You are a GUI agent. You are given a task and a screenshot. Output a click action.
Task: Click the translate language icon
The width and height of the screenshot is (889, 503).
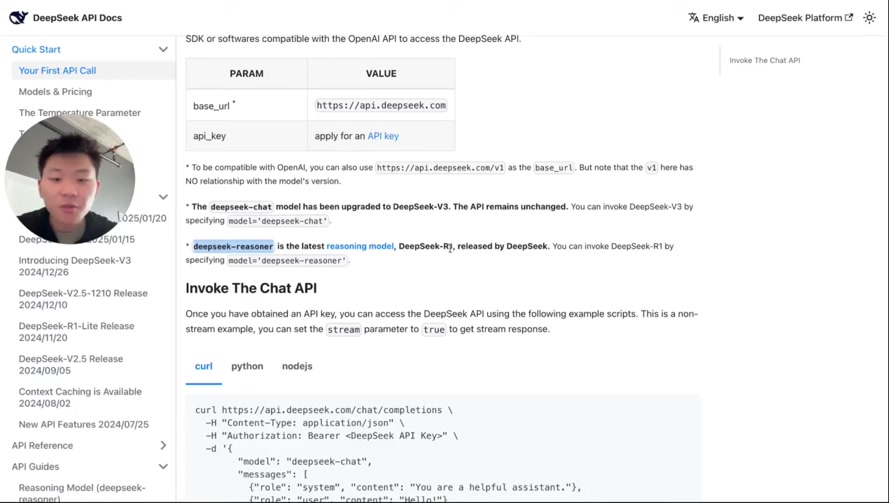pyautogui.click(x=693, y=18)
